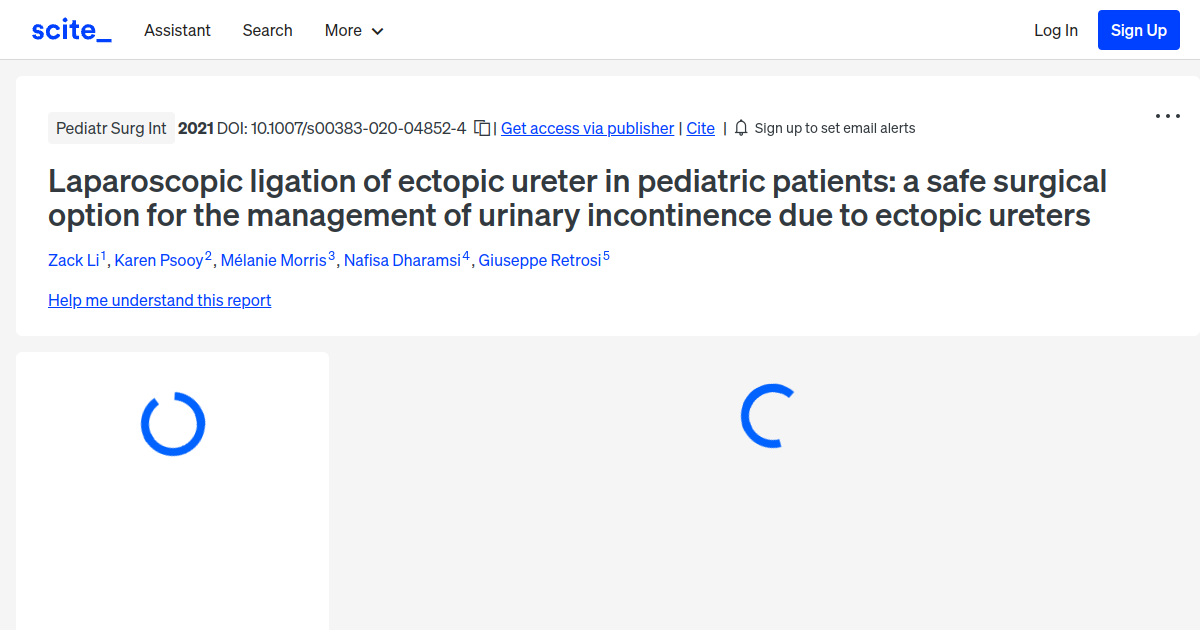
Task: Open the ellipsis overflow menu
Action: point(1167,116)
